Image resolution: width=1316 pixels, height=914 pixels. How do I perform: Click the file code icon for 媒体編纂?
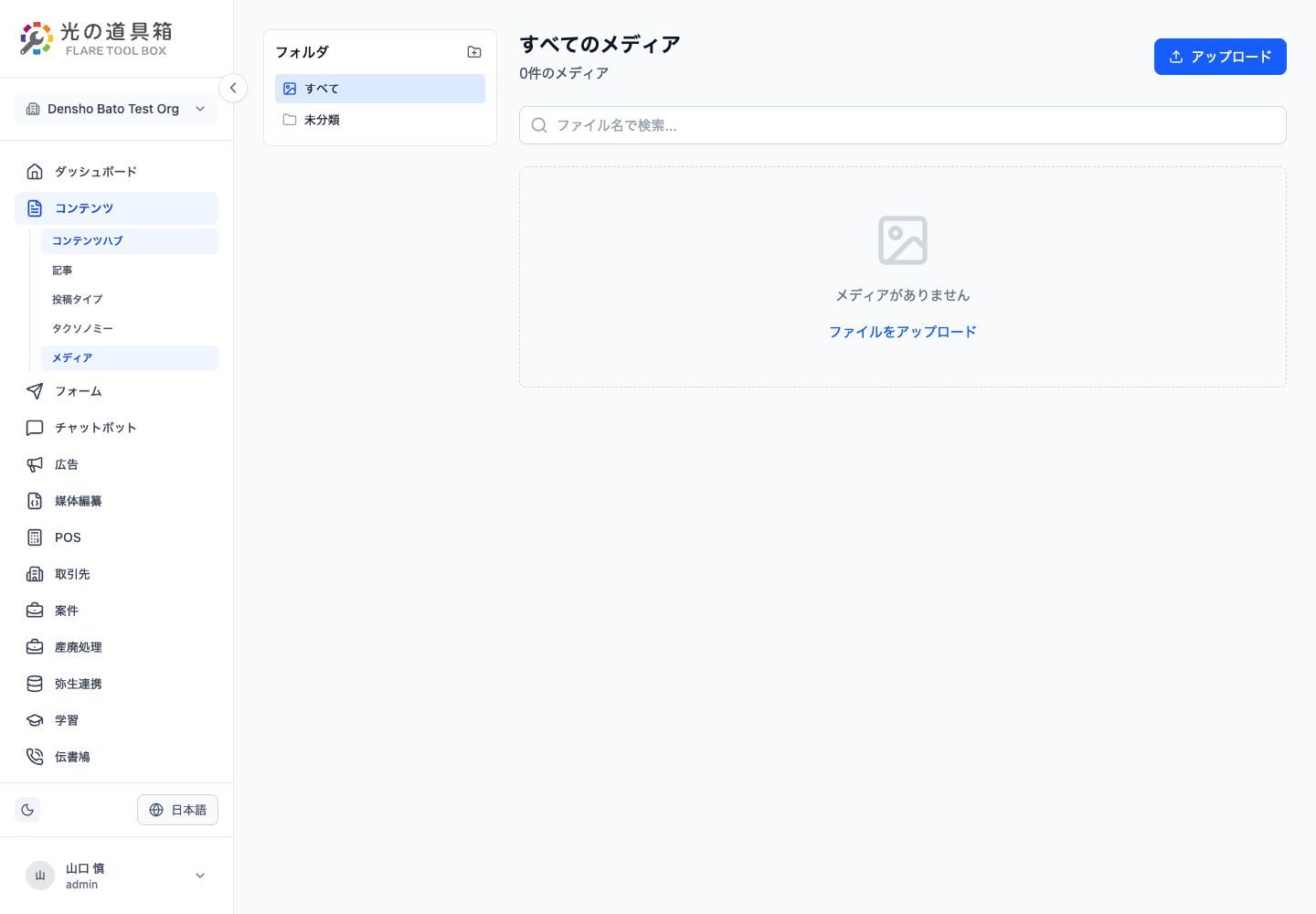point(35,501)
